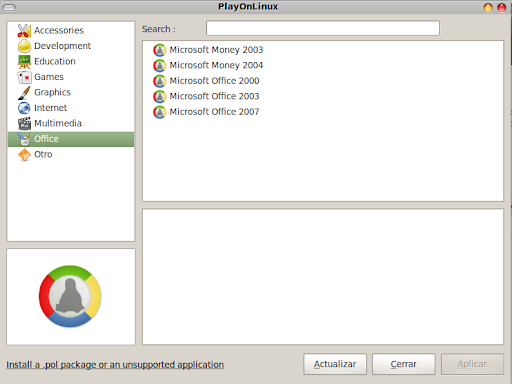Image resolution: width=512 pixels, height=384 pixels.
Task: Click the icon beside Microsoft Money 2003
Action: 160,50
